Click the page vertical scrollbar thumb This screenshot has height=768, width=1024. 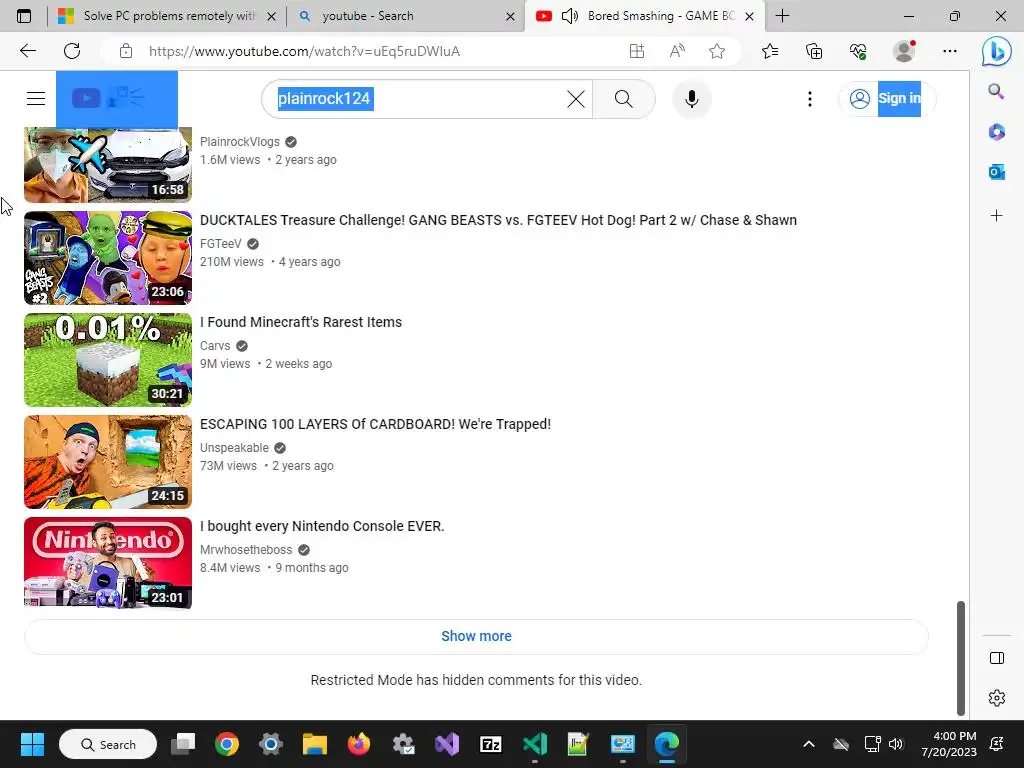point(961,658)
